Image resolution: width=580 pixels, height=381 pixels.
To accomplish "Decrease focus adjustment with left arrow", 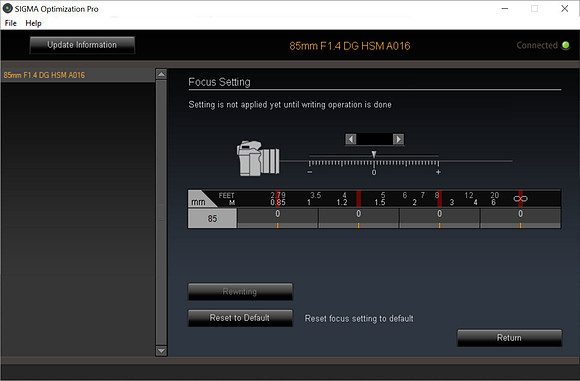I will (351, 139).
